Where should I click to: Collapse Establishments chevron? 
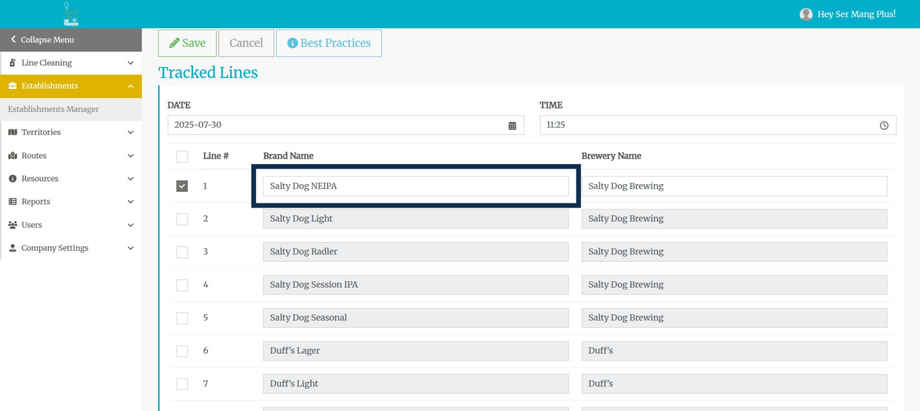[130, 86]
